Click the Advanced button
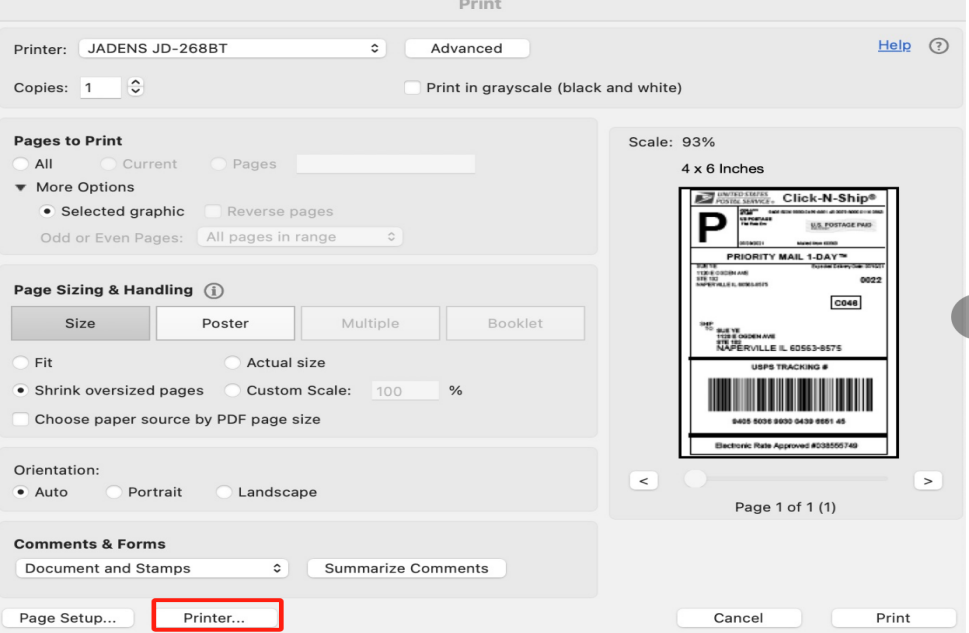This screenshot has width=969, height=633. tap(467, 48)
